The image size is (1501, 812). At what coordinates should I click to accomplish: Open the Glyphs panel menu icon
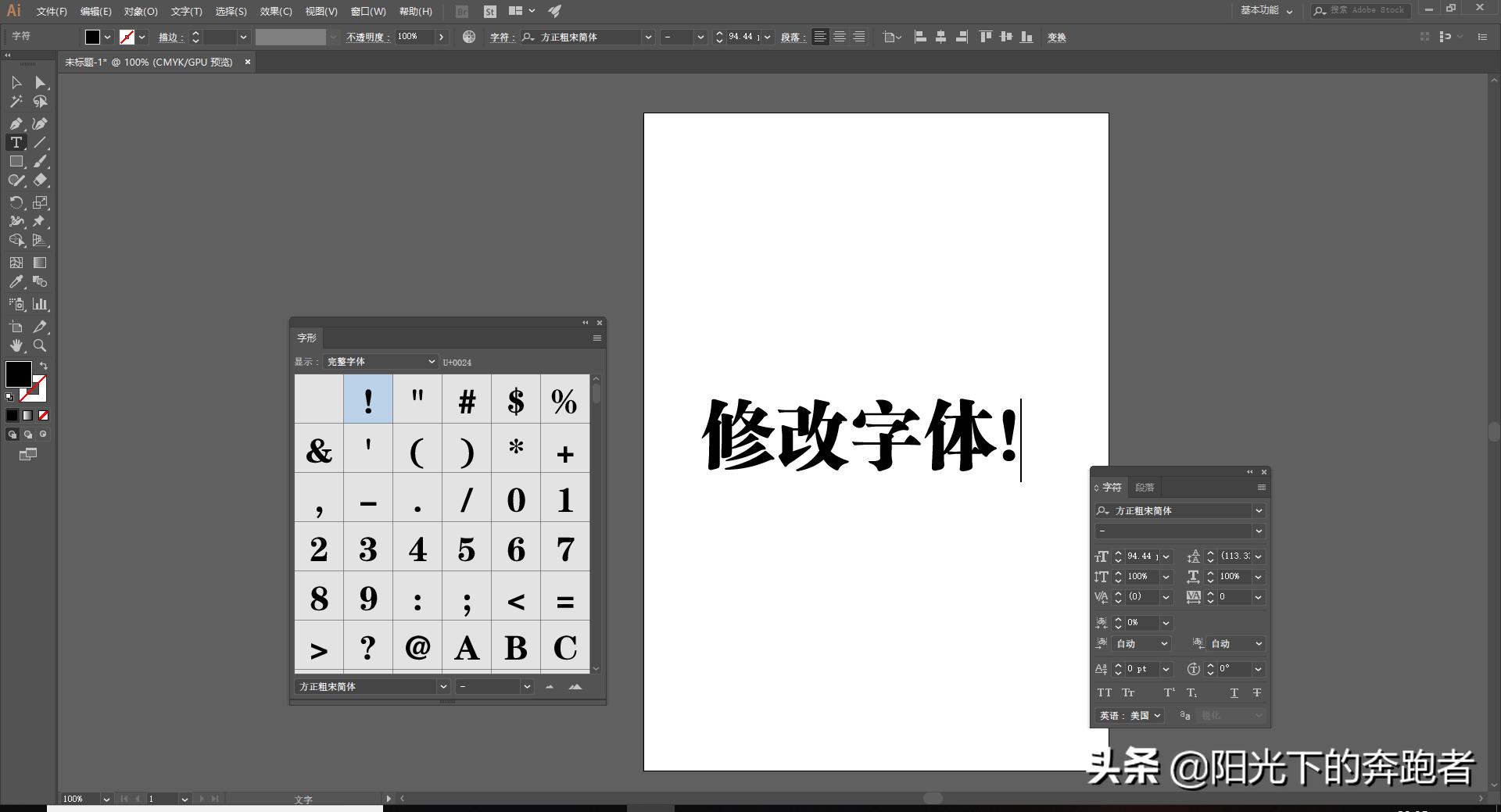point(596,338)
